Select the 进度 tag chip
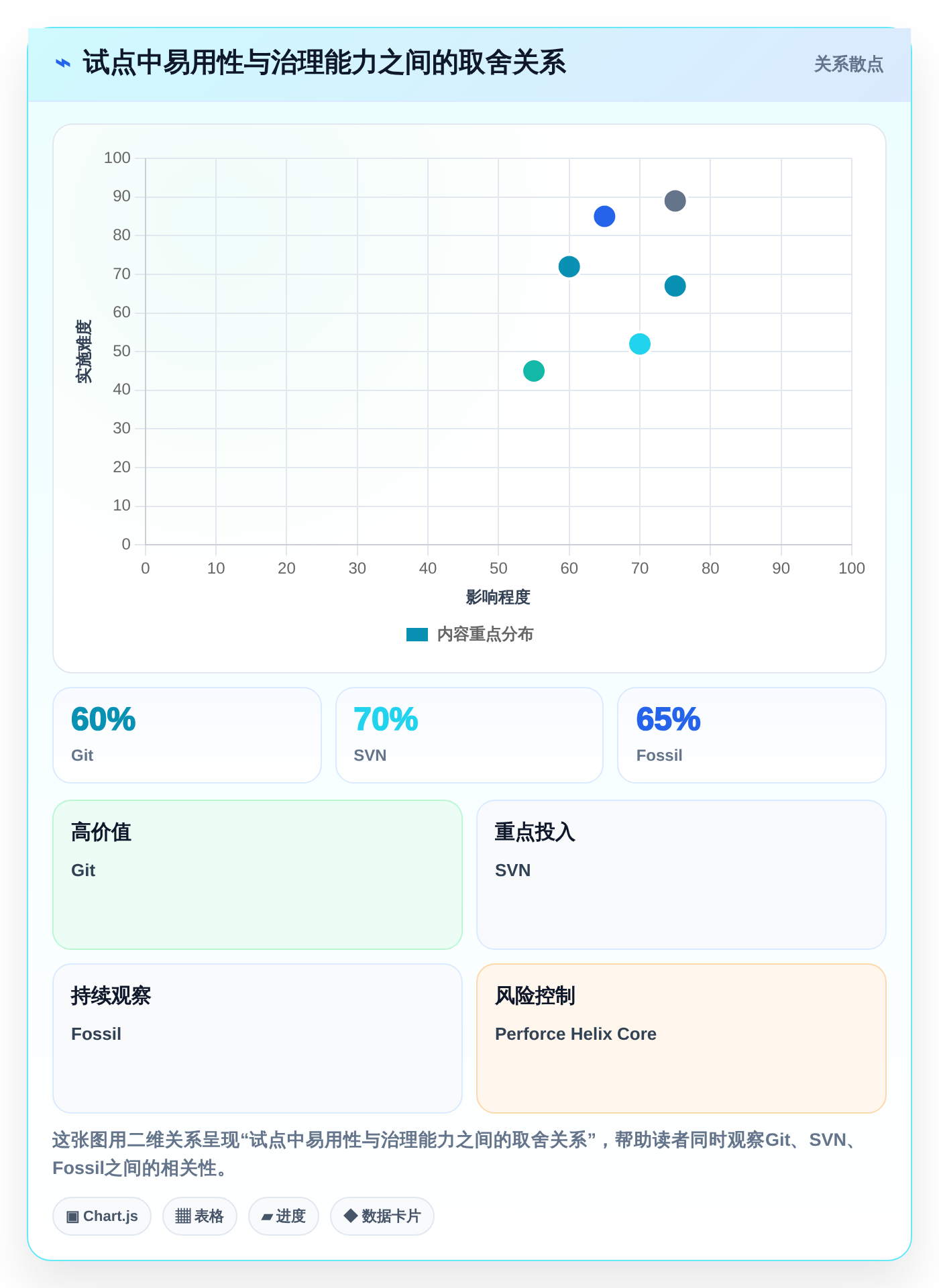 pos(284,1216)
